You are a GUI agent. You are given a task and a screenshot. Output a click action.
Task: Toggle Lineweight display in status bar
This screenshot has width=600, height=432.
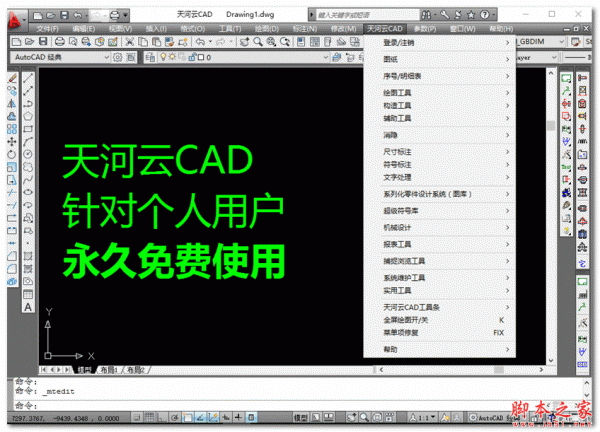pyautogui.click(x=238, y=417)
